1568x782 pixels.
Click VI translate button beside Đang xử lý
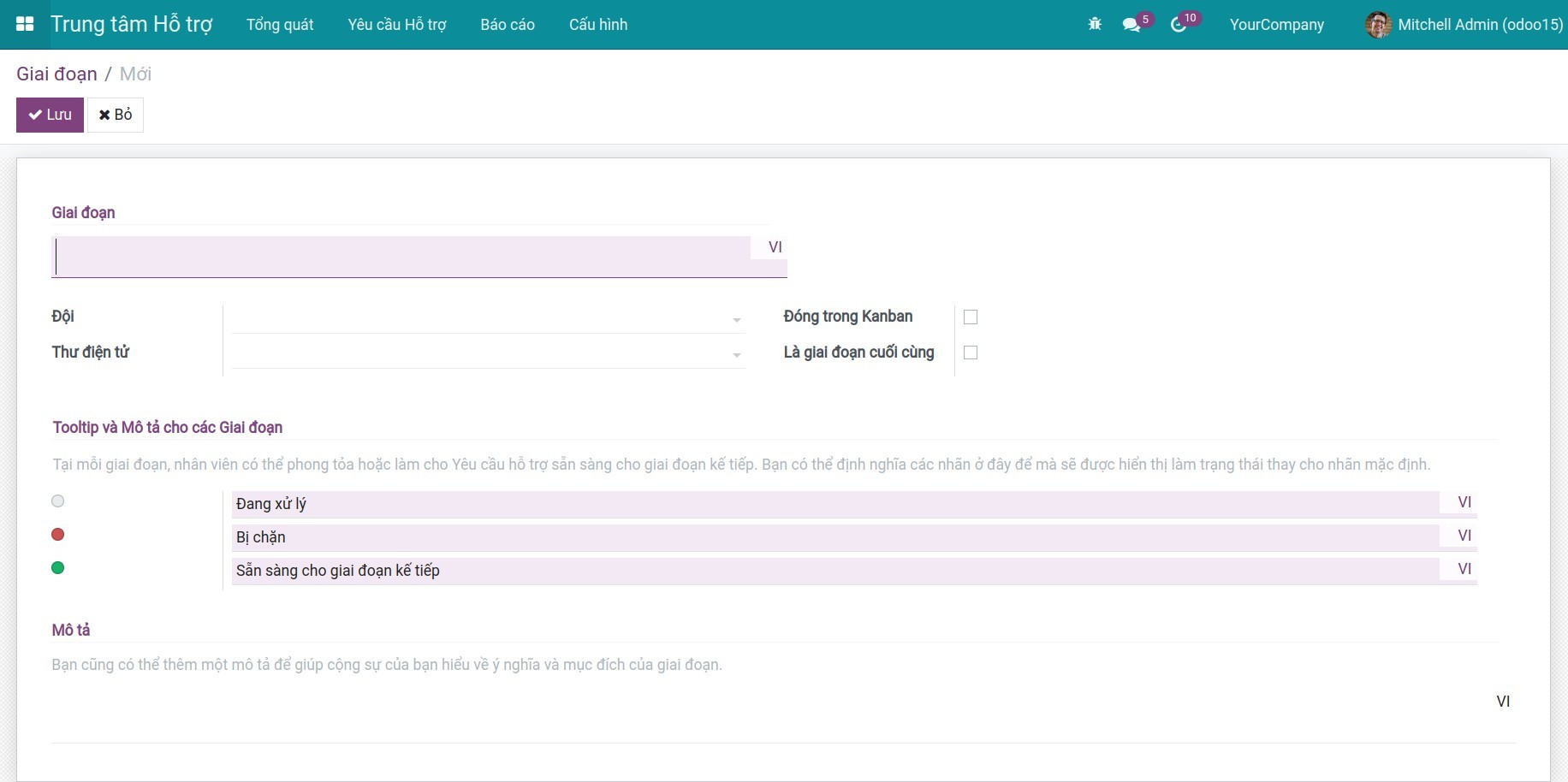point(1464,502)
